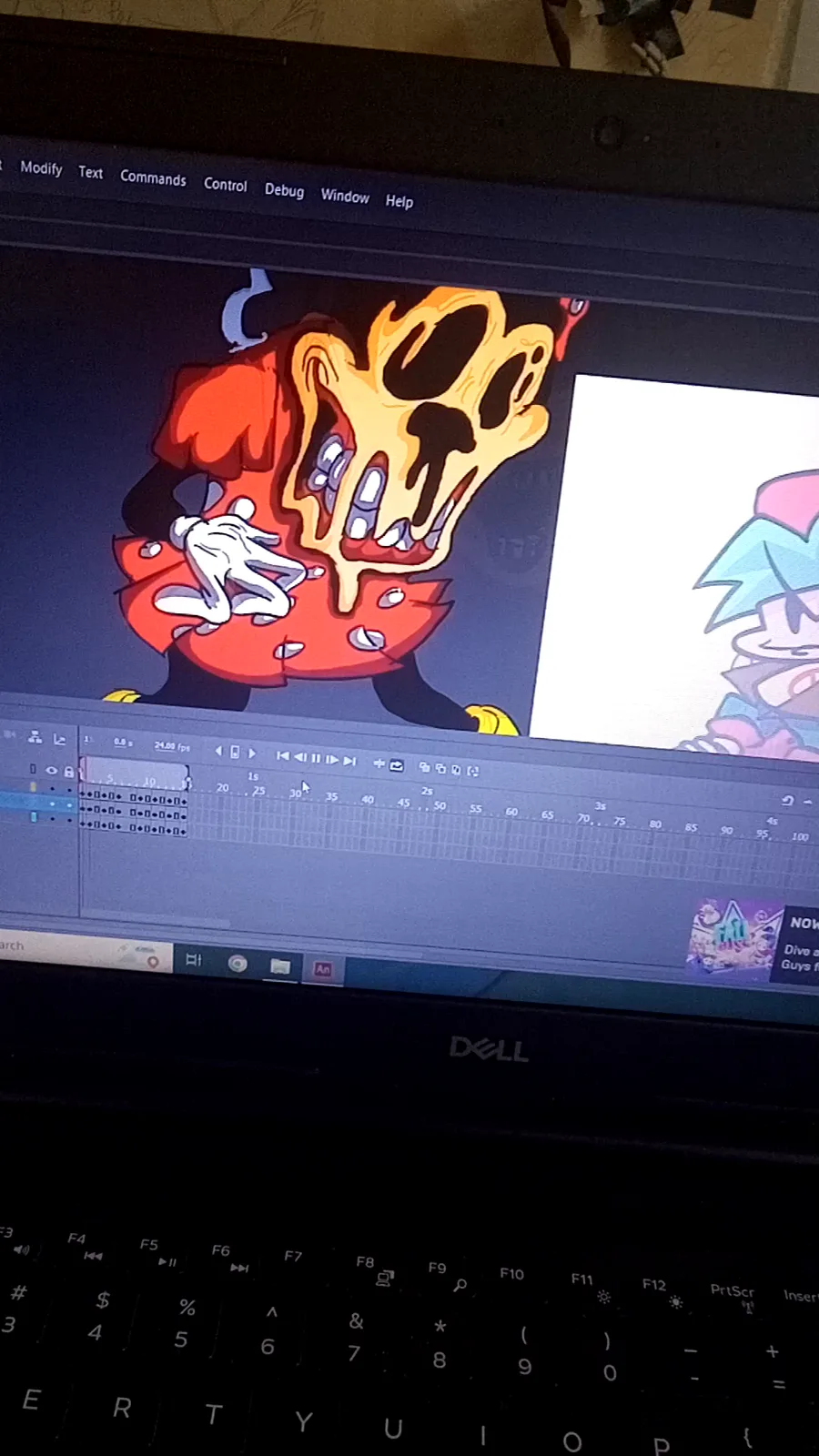The width and height of the screenshot is (819, 1456).
Task: Toggle lock dot of the selected middle layer
Action: tap(69, 805)
